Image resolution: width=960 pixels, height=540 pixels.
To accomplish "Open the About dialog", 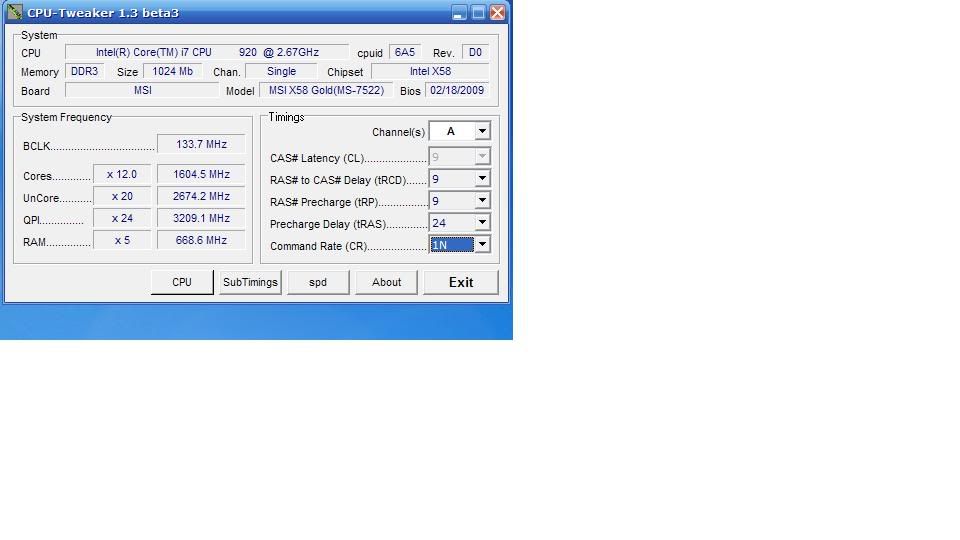I will coord(386,282).
